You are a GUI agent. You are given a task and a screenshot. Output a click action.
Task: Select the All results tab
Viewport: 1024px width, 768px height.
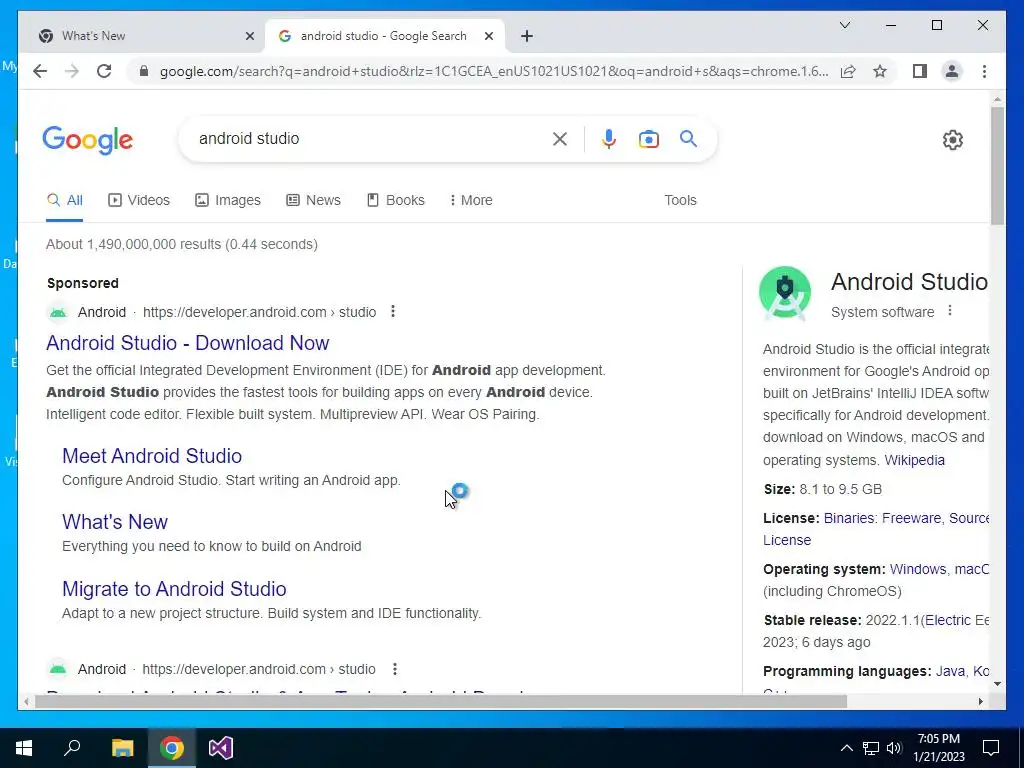(x=64, y=200)
